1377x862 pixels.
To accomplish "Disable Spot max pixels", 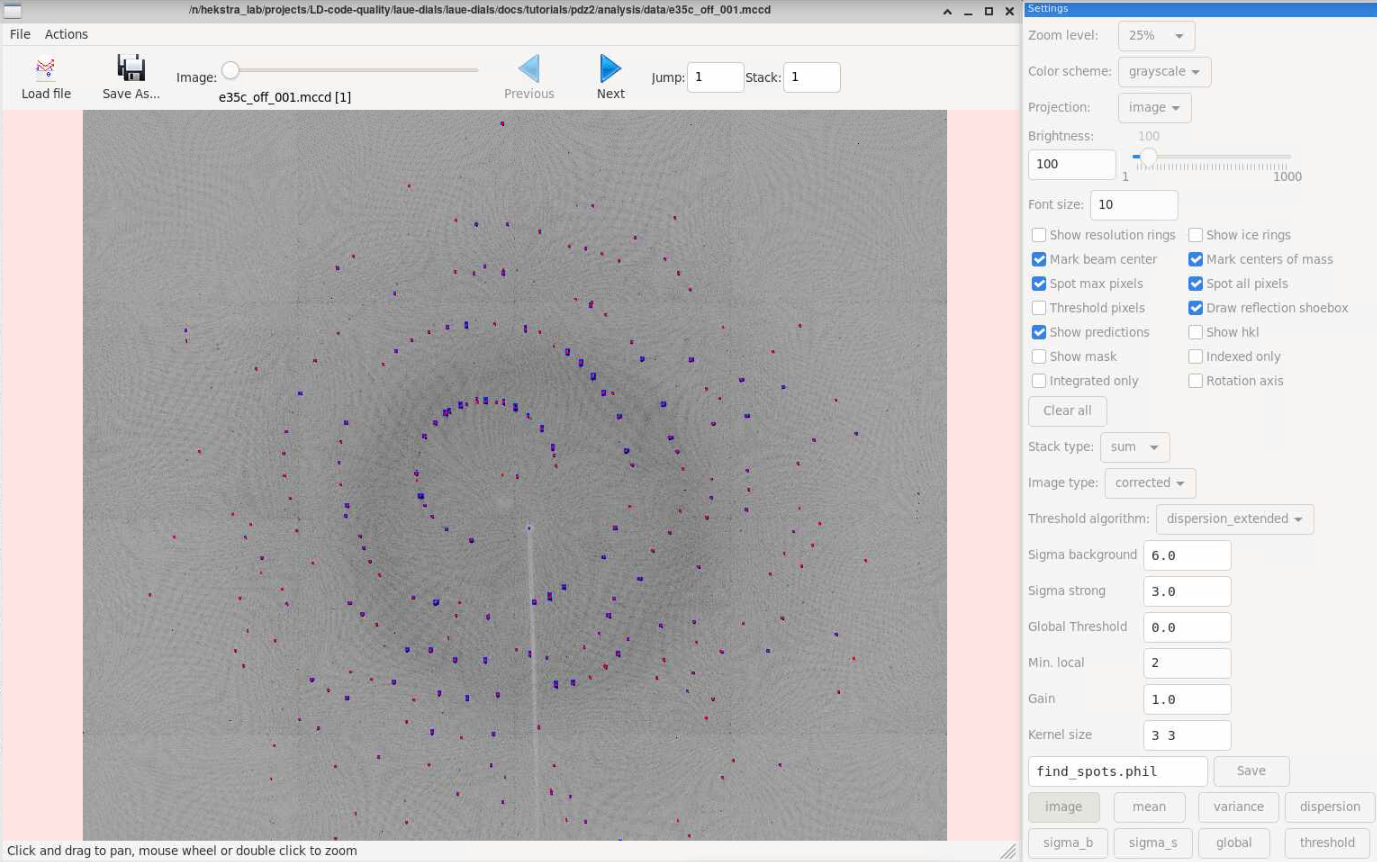I will (x=1039, y=283).
